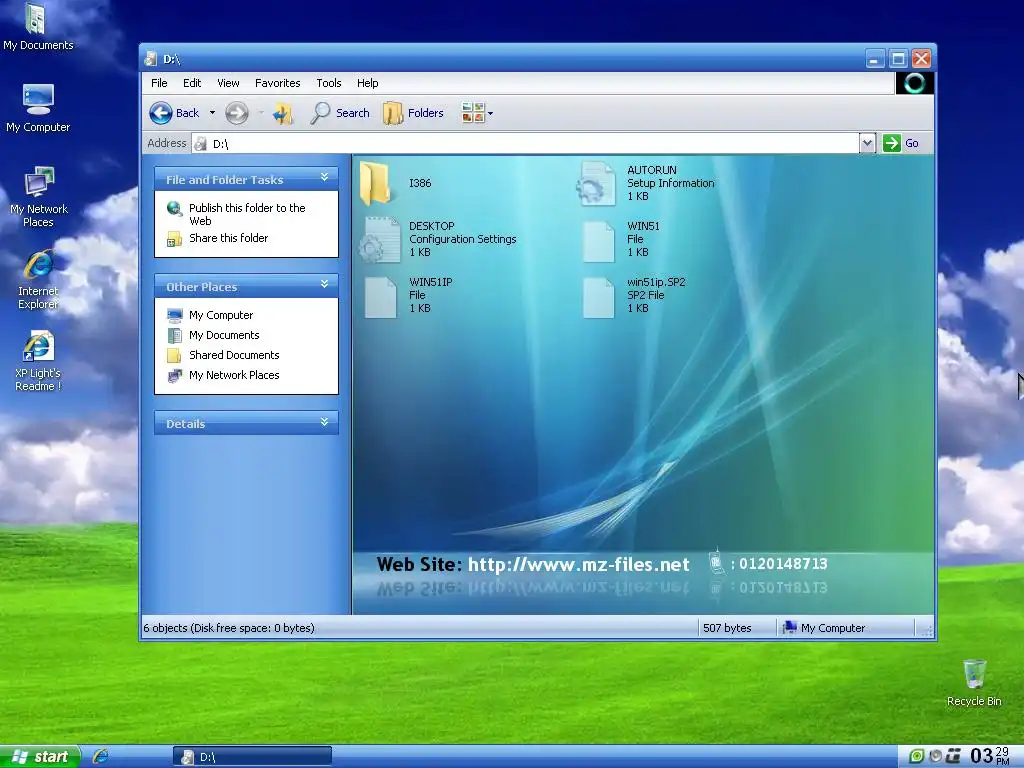The height and width of the screenshot is (768, 1024).
Task: Click the Start button
Action: click(x=40, y=756)
